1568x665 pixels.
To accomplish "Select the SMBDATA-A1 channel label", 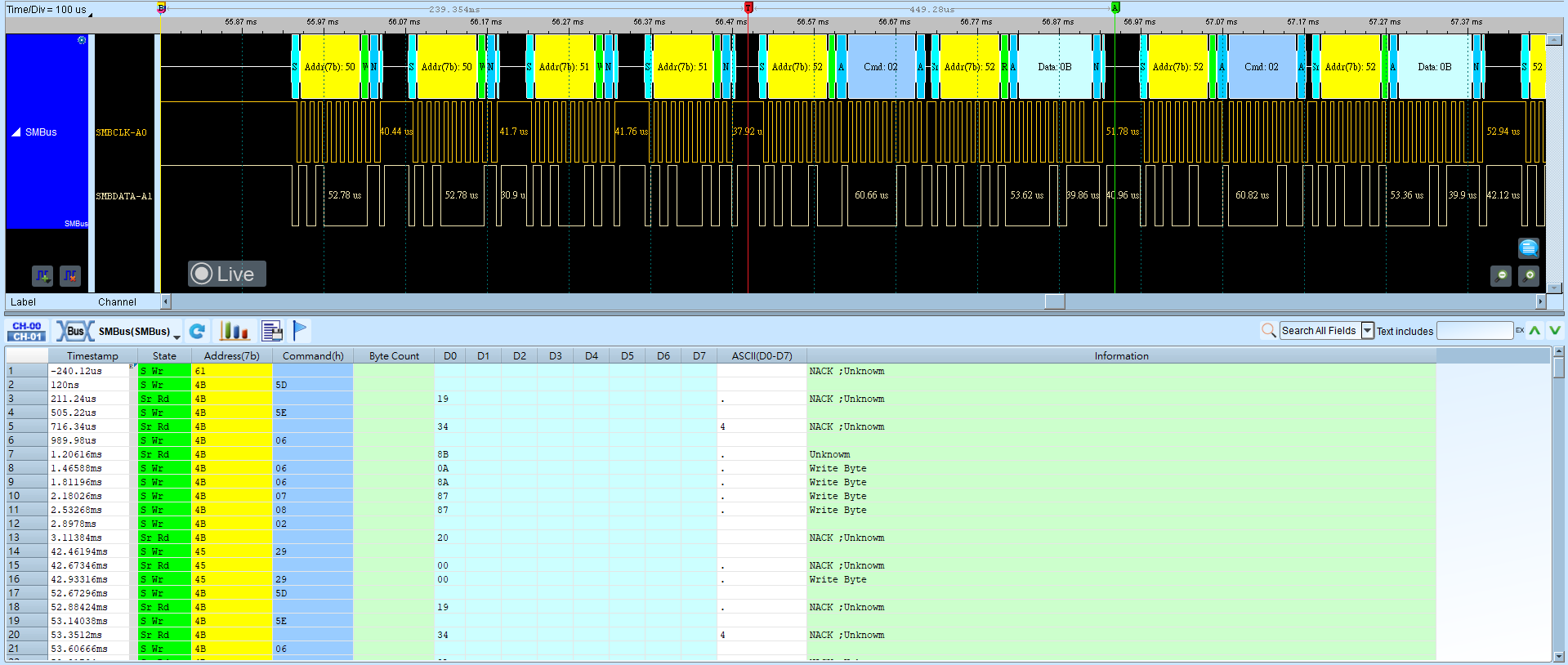I will (124, 196).
